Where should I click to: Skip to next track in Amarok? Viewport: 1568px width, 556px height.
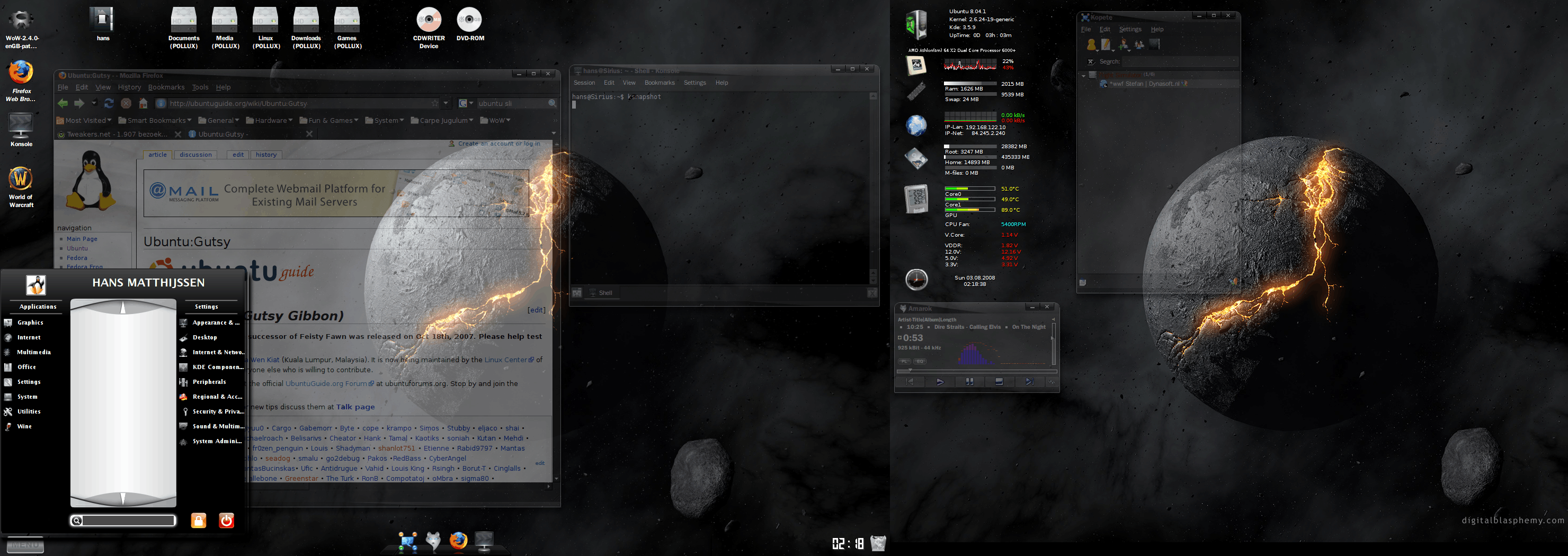(1029, 382)
